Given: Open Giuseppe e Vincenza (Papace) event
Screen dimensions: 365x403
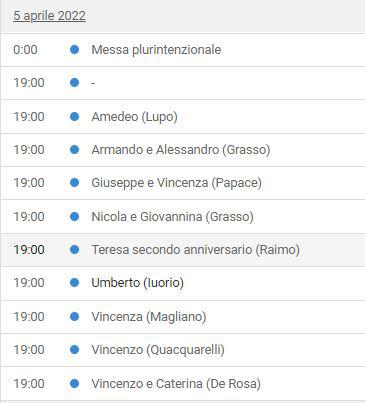Looking at the screenshot, I should coord(176,183).
